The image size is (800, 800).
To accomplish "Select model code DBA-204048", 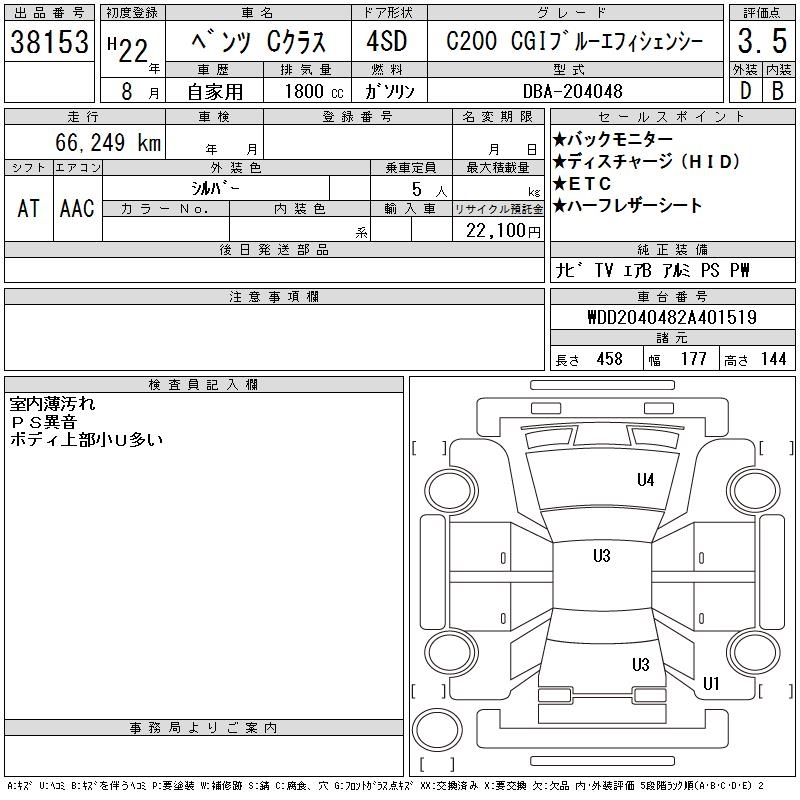I will (572, 91).
